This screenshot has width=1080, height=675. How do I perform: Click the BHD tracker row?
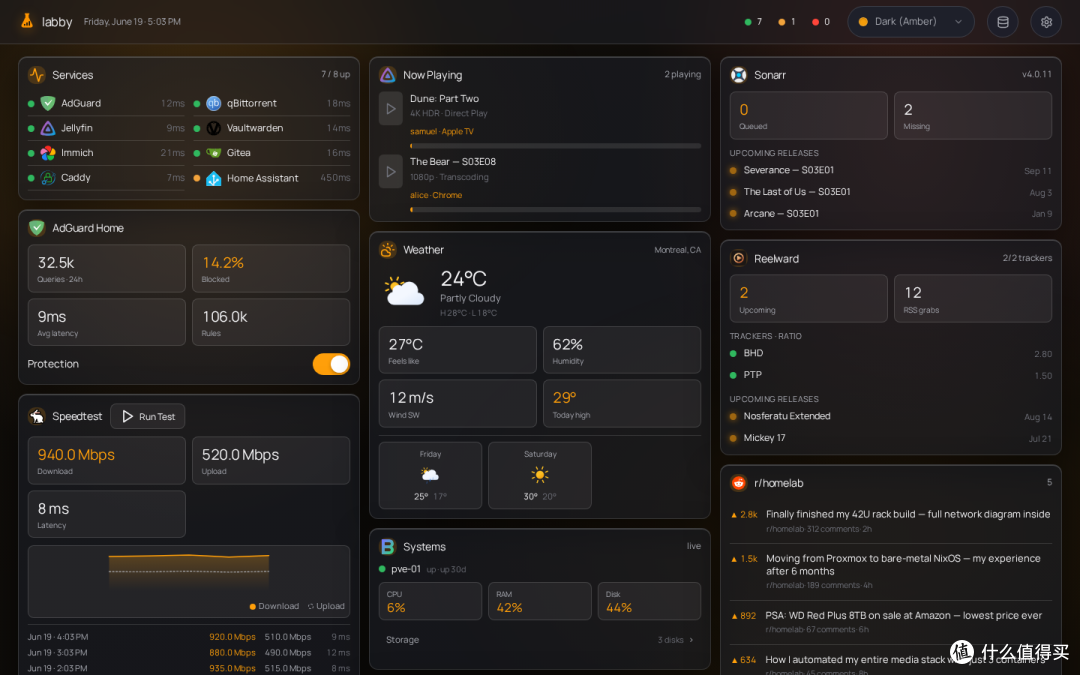891,353
